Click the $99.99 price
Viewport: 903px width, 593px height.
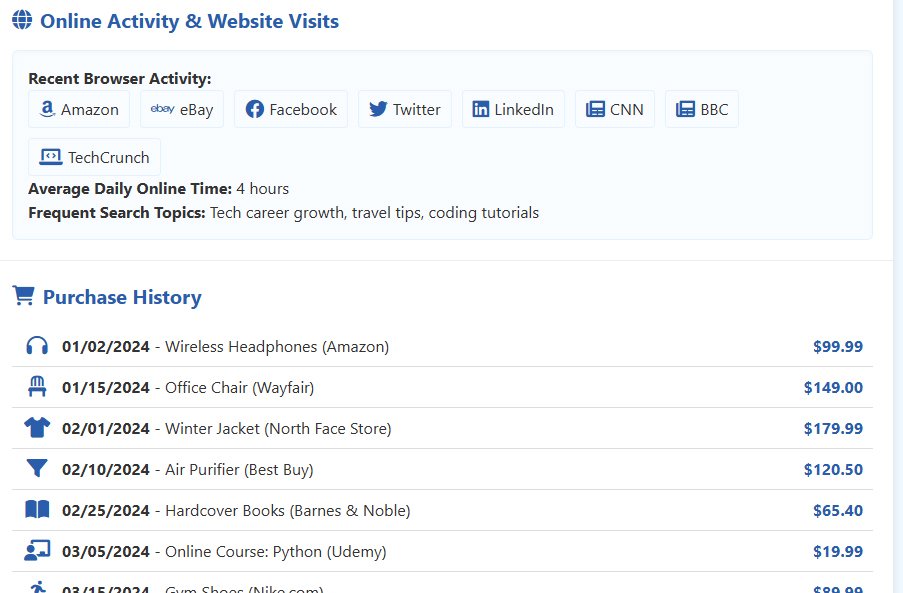point(838,346)
